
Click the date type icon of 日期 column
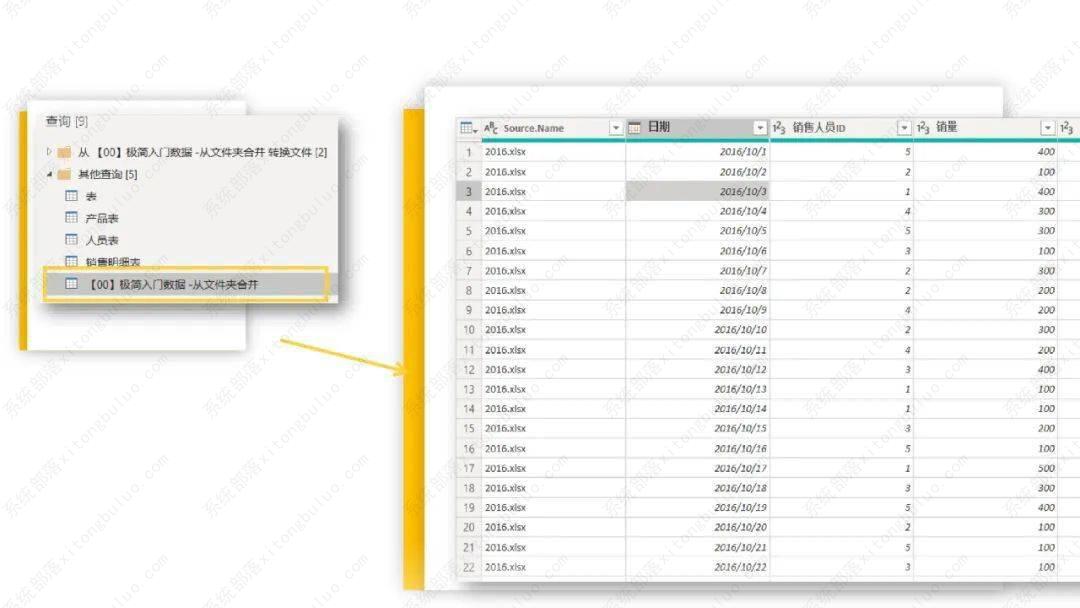pyautogui.click(x=634, y=127)
